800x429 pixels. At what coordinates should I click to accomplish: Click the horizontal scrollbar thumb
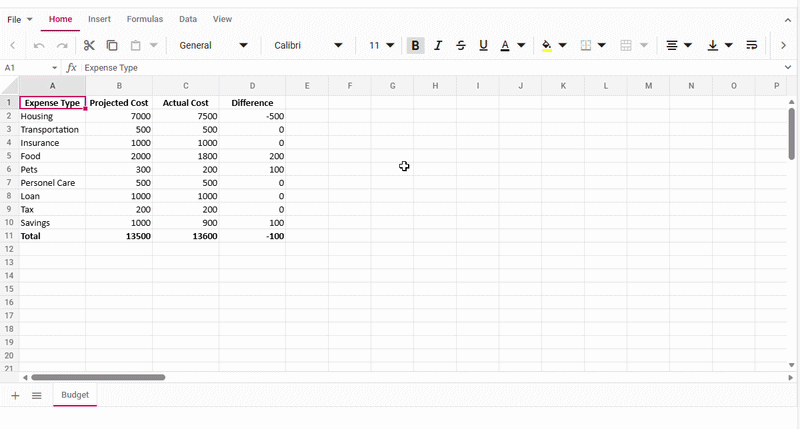(x=98, y=377)
